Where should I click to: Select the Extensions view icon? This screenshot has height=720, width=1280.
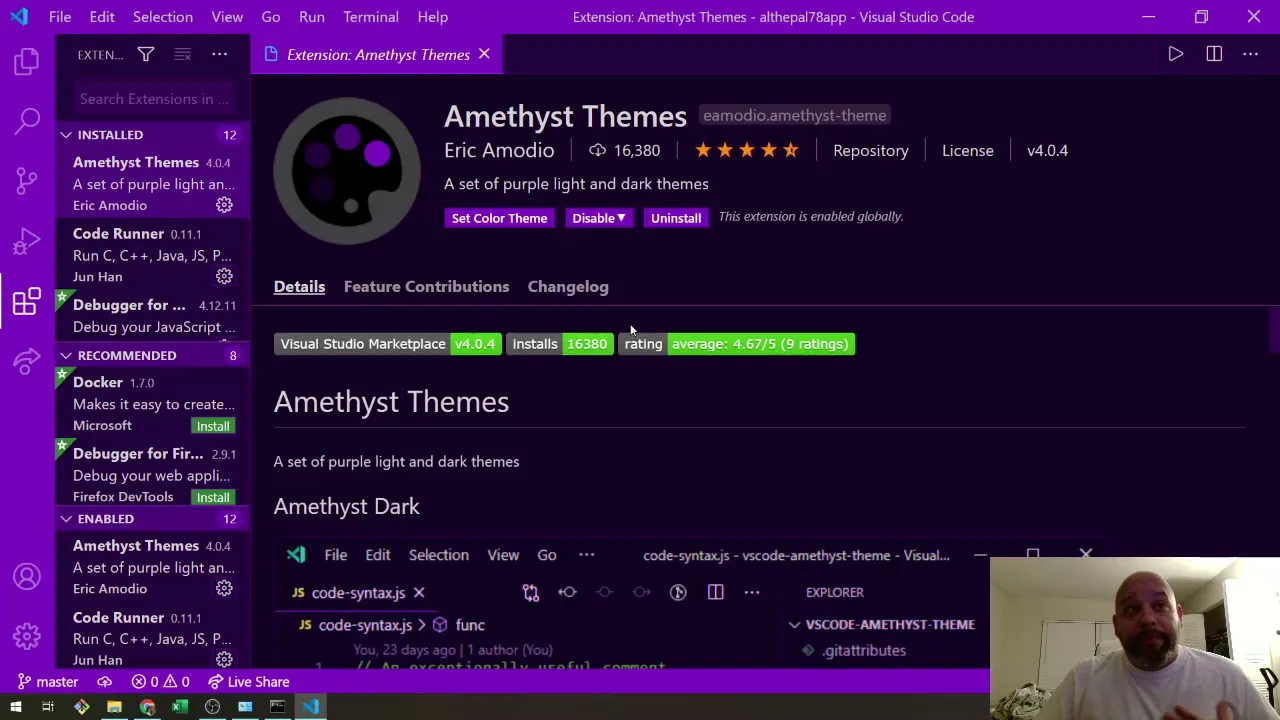27,301
